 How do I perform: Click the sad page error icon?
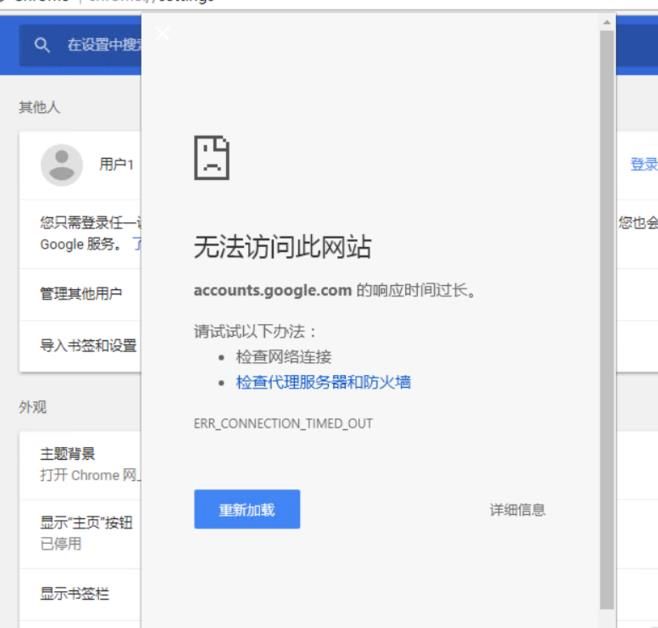tap(212, 157)
